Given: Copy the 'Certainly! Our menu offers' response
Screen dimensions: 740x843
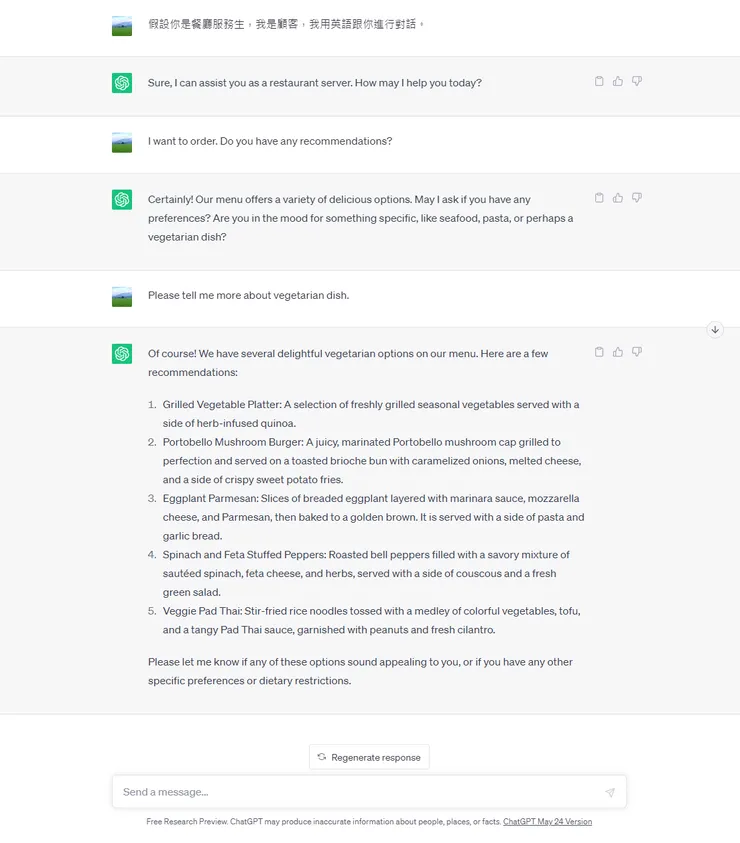Looking at the screenshot, I should (x=599, y=198).
